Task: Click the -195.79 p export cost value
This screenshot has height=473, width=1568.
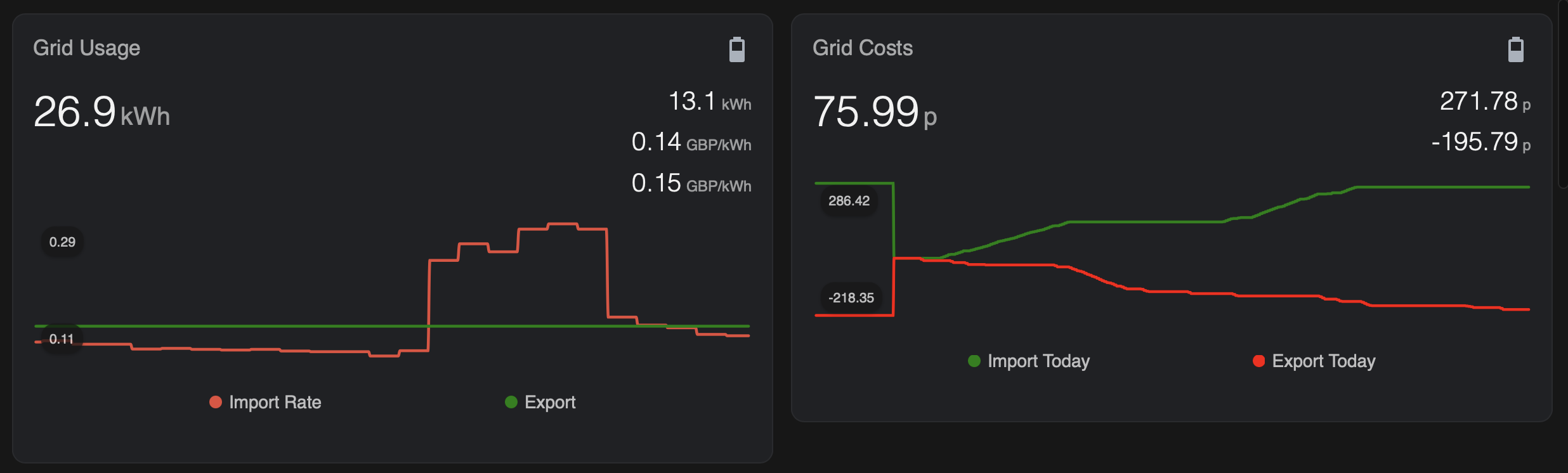Action: pyautogui.click(x=1481, y=142)
